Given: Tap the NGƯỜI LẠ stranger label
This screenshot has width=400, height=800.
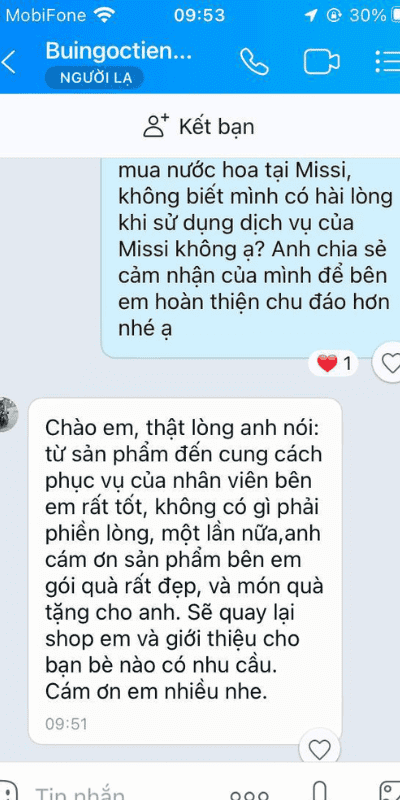Looking at the screenshot, I should click(x=94, y=78).
